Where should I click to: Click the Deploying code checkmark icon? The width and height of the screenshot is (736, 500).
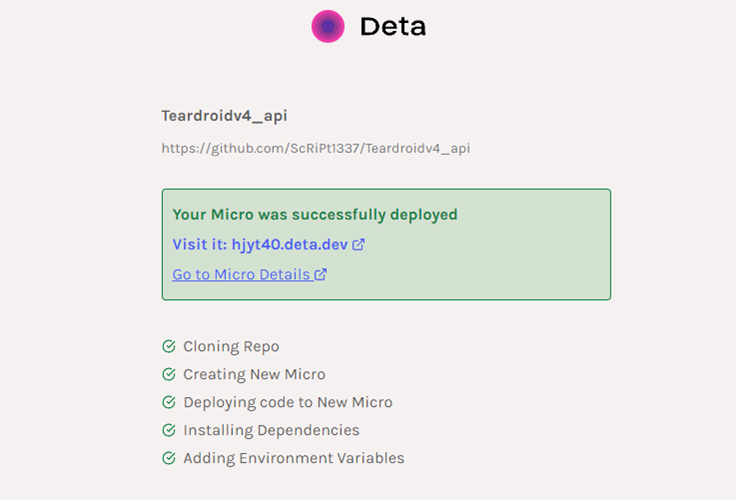(x=169, y=402)
